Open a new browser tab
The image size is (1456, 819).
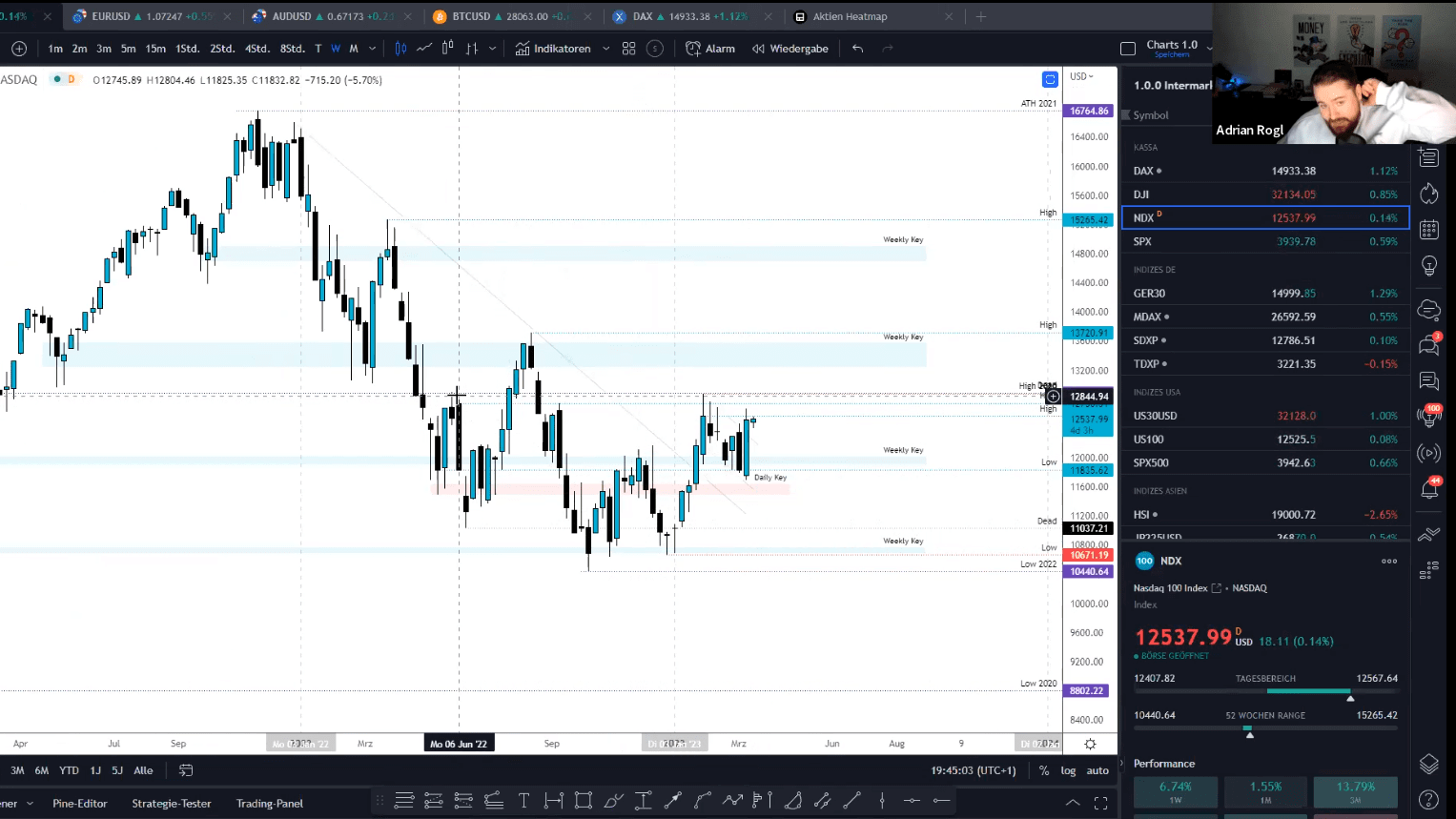980,16
